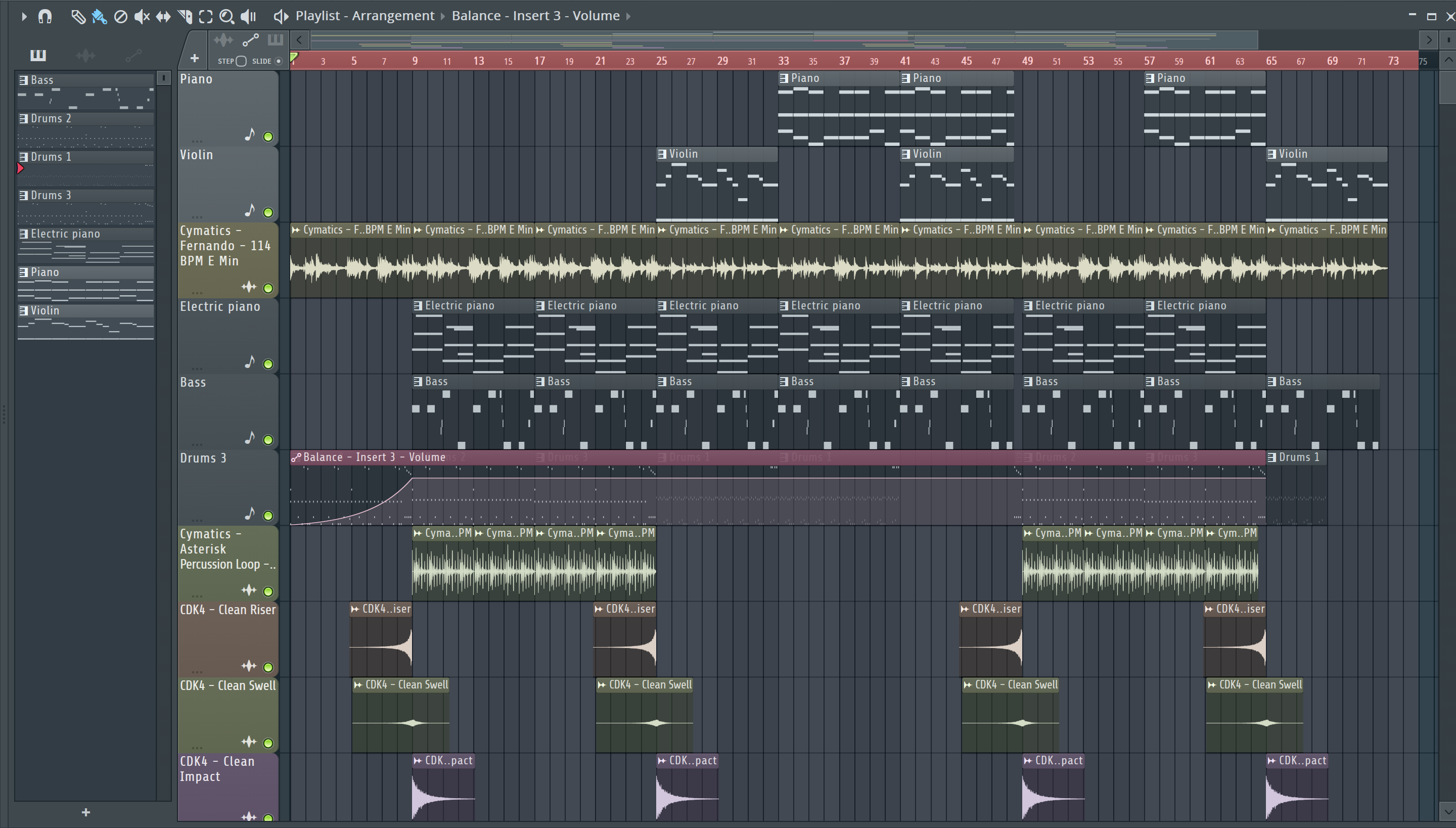Image resolution: width=1456 pixels, height=828 pixels.
Task: Click the speaker icon before Playlist title
Action: pyautogui.click(x=281, y=17)
